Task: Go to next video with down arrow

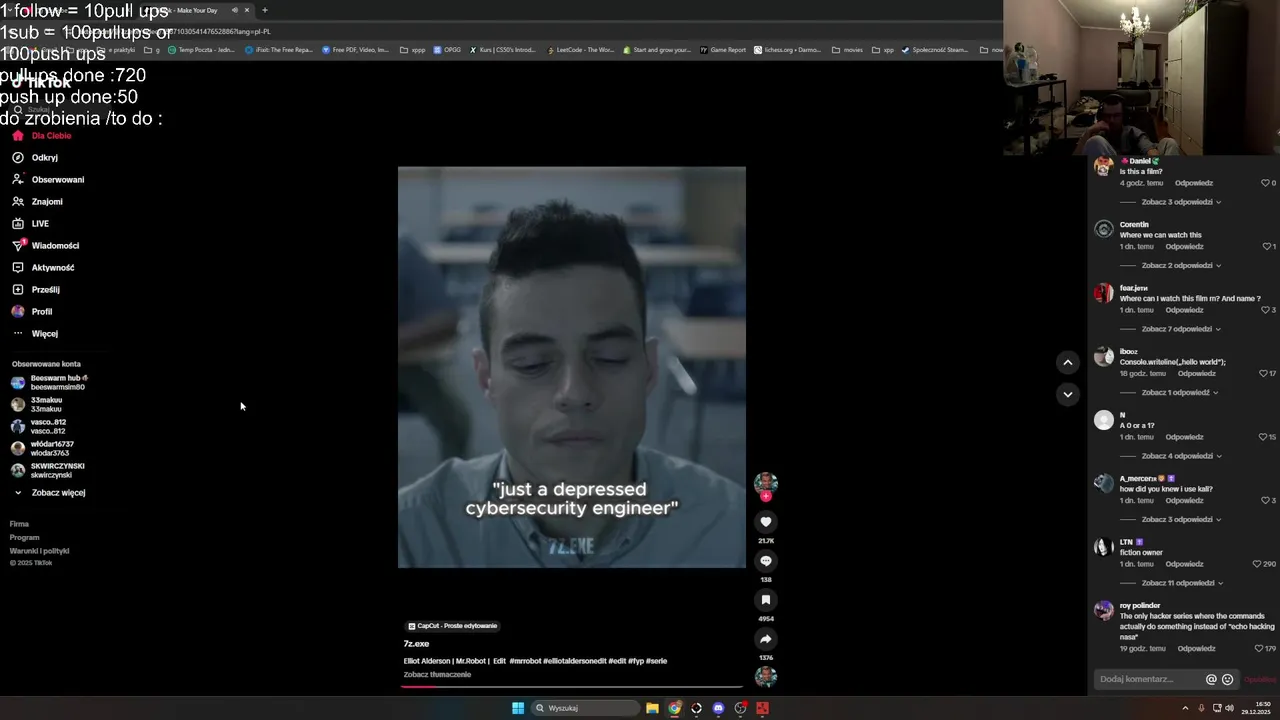Action: pos(1068,394)
